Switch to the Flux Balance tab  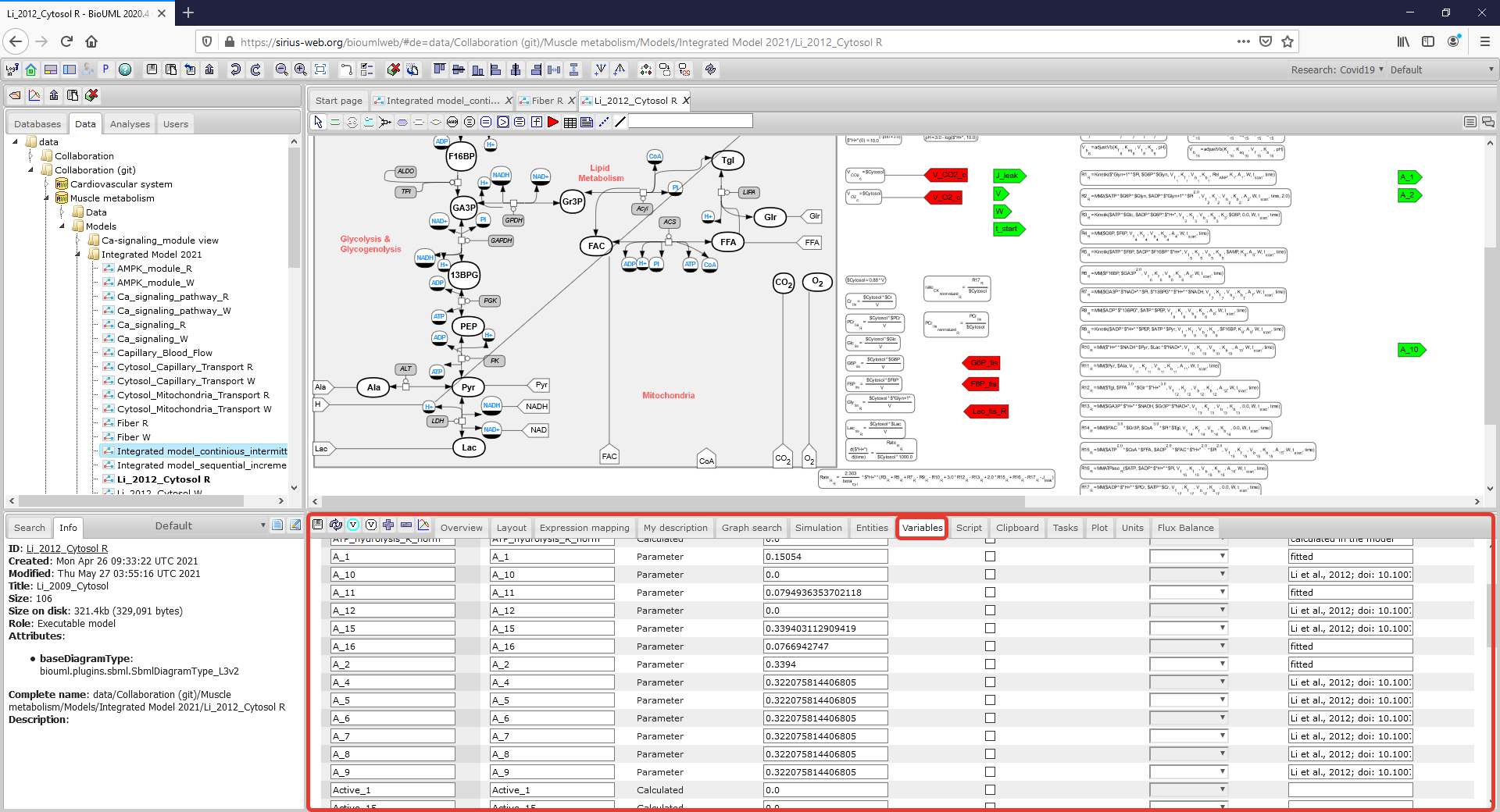coord(1185,528)
